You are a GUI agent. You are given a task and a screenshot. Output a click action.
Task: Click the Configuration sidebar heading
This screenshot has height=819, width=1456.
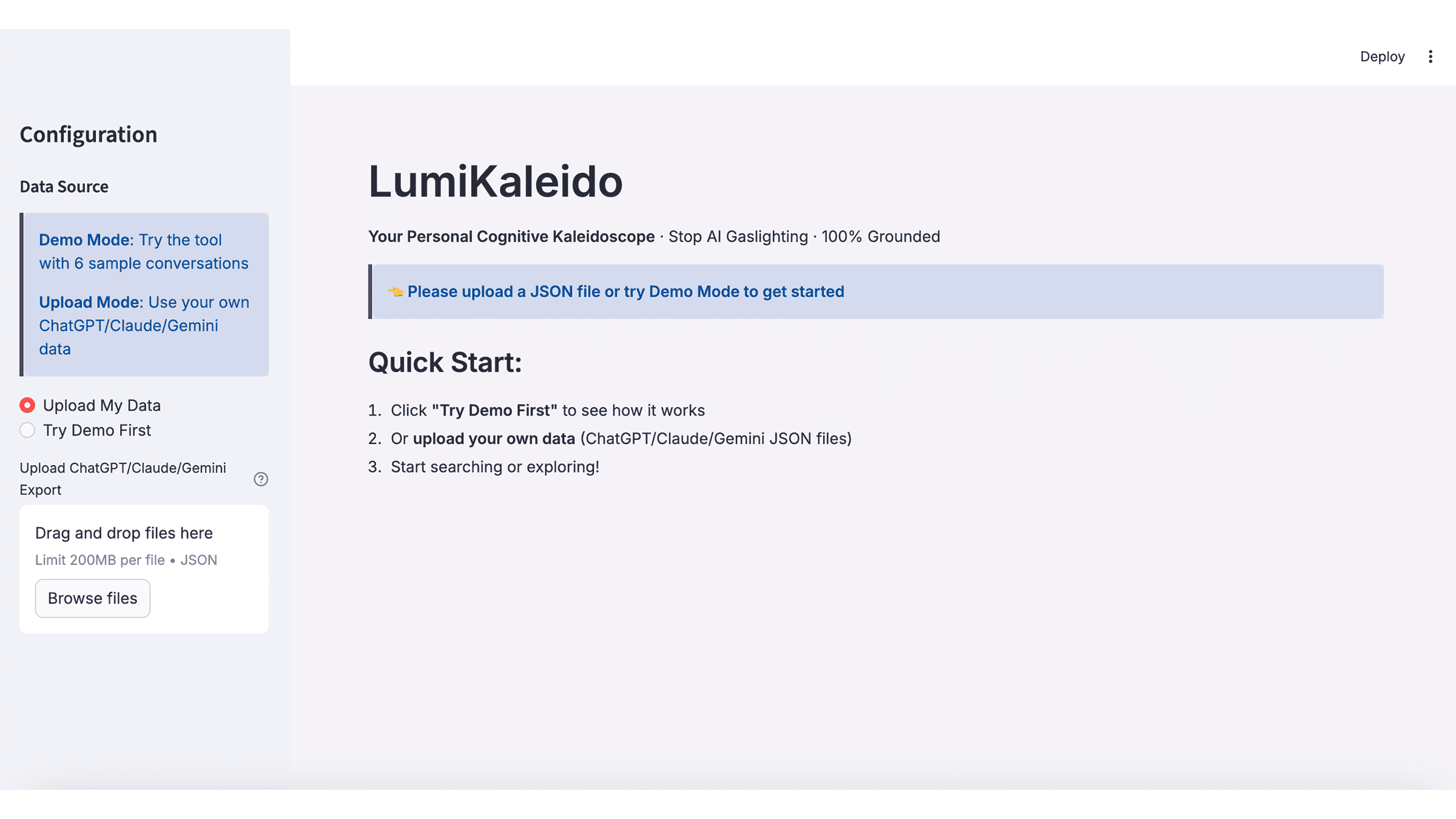click(x=89, y=134)
